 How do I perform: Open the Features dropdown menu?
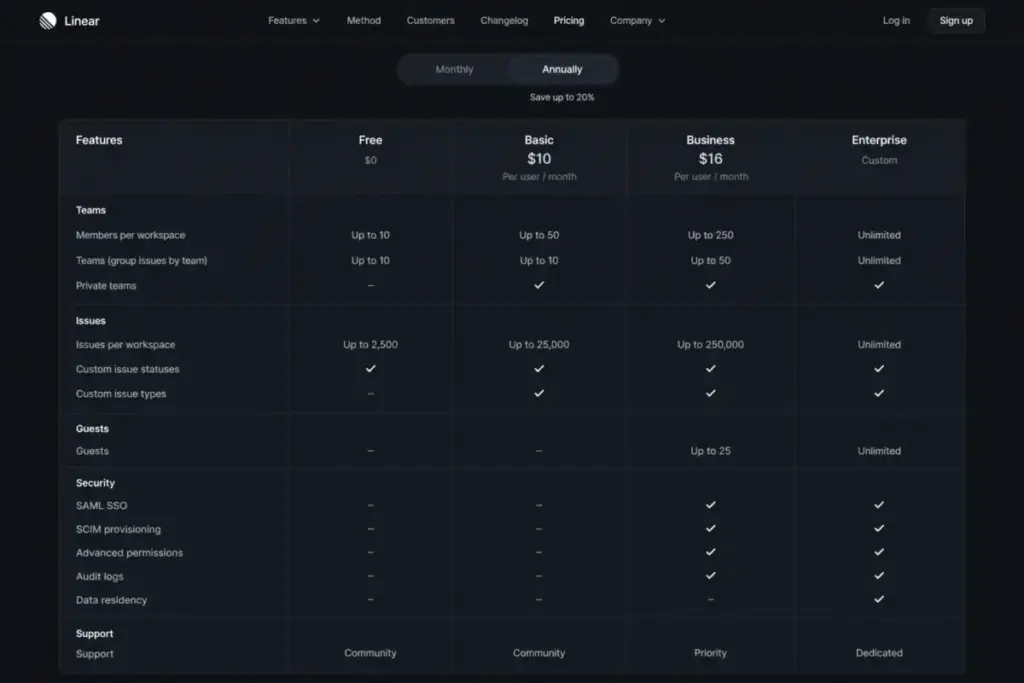[x=293, y=21]
